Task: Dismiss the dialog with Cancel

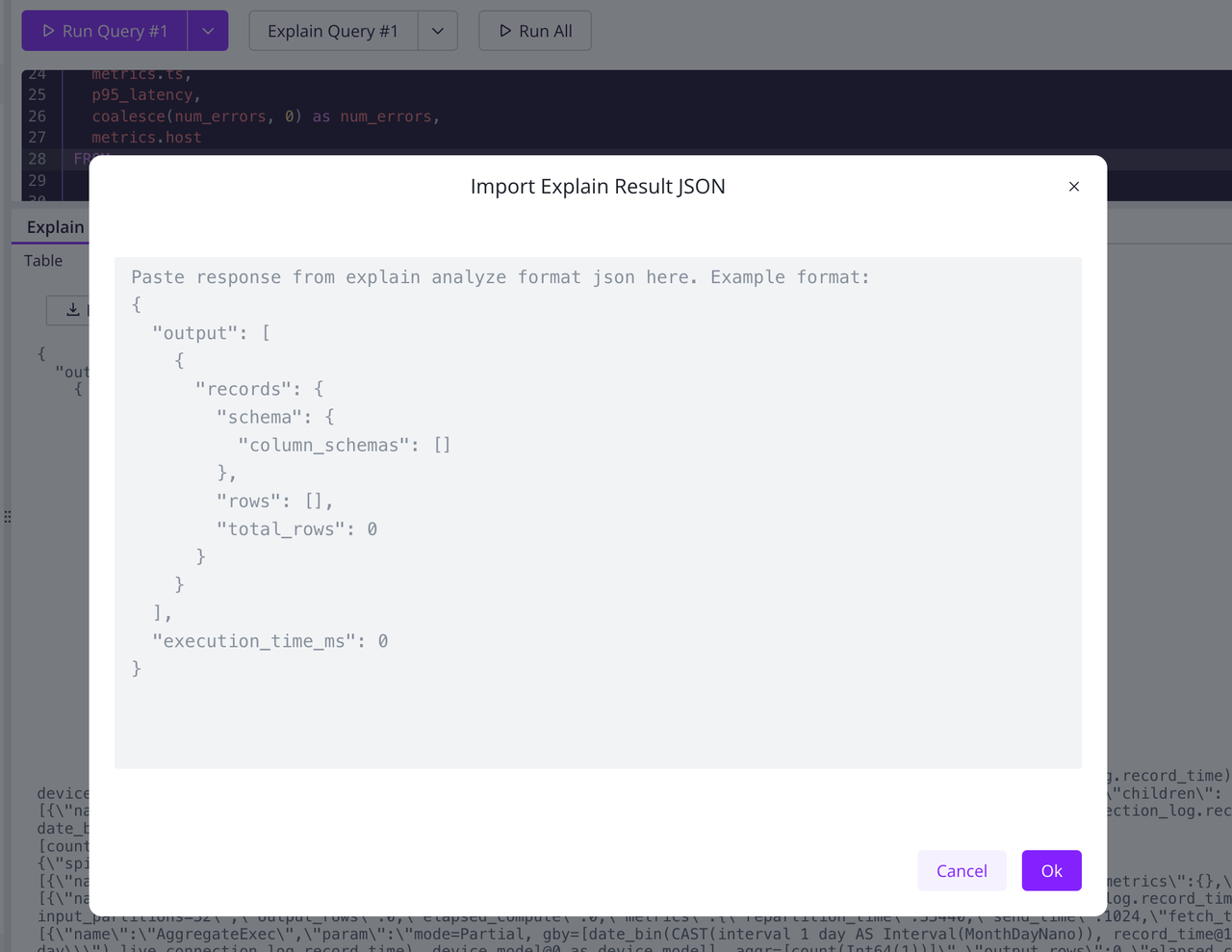Action: (x=961, y=870)
